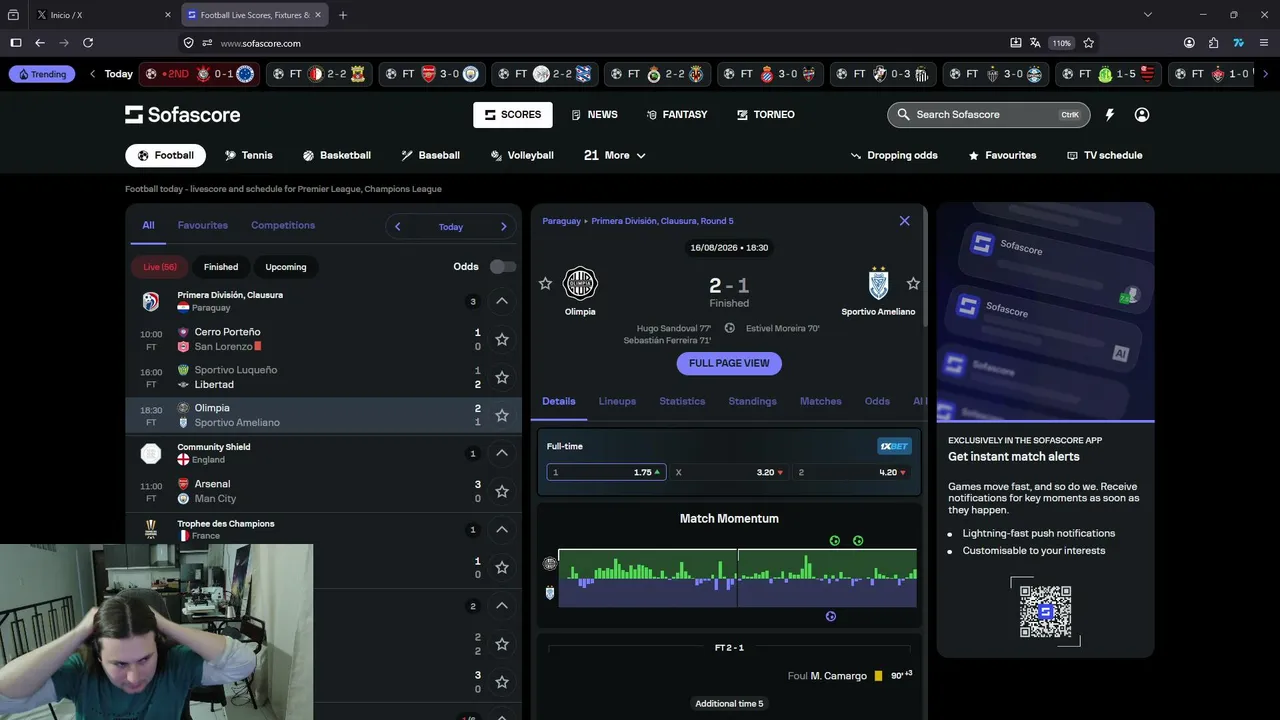Collapse the Trophee des Champions section
This screenshot has width=1280, height=720.
point(502,529)
